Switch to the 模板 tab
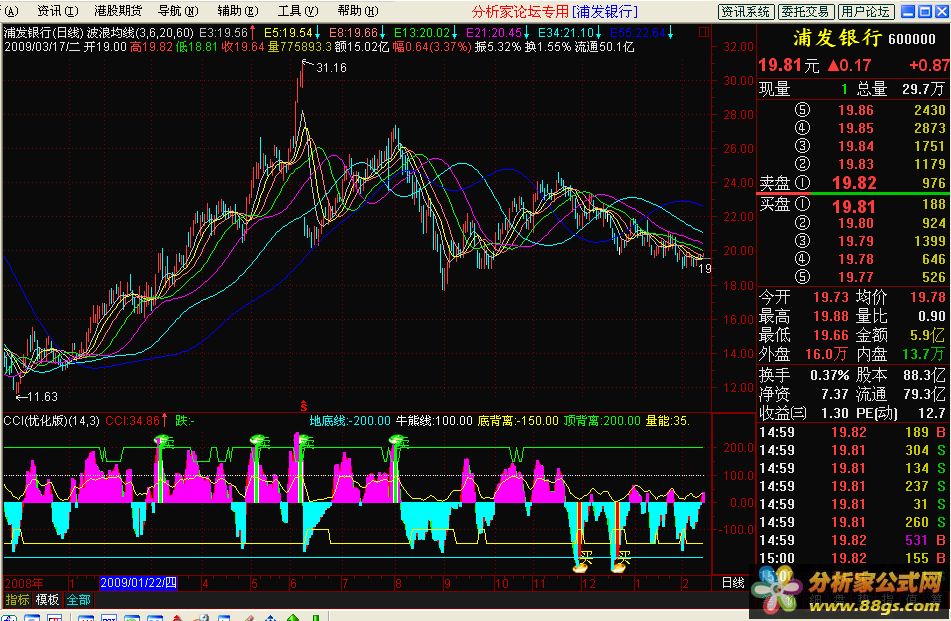 click(x=47, y=600)
